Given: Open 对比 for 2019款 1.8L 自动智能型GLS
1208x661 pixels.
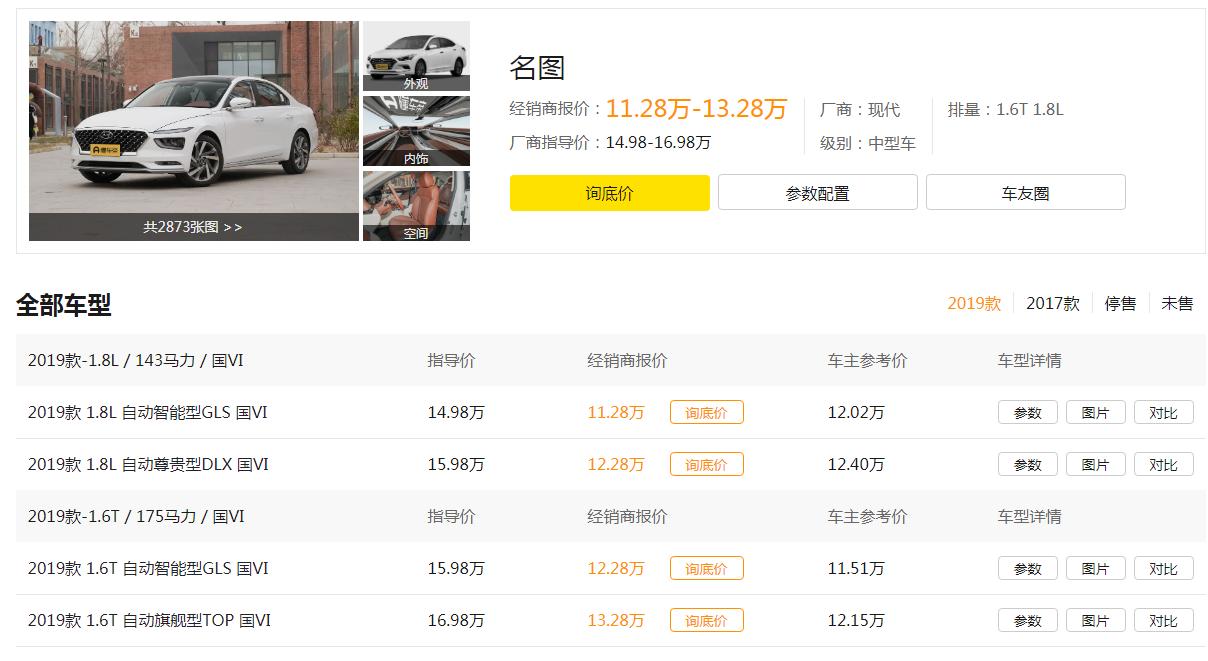Looking at the screenshot, I should point(1164,412).
